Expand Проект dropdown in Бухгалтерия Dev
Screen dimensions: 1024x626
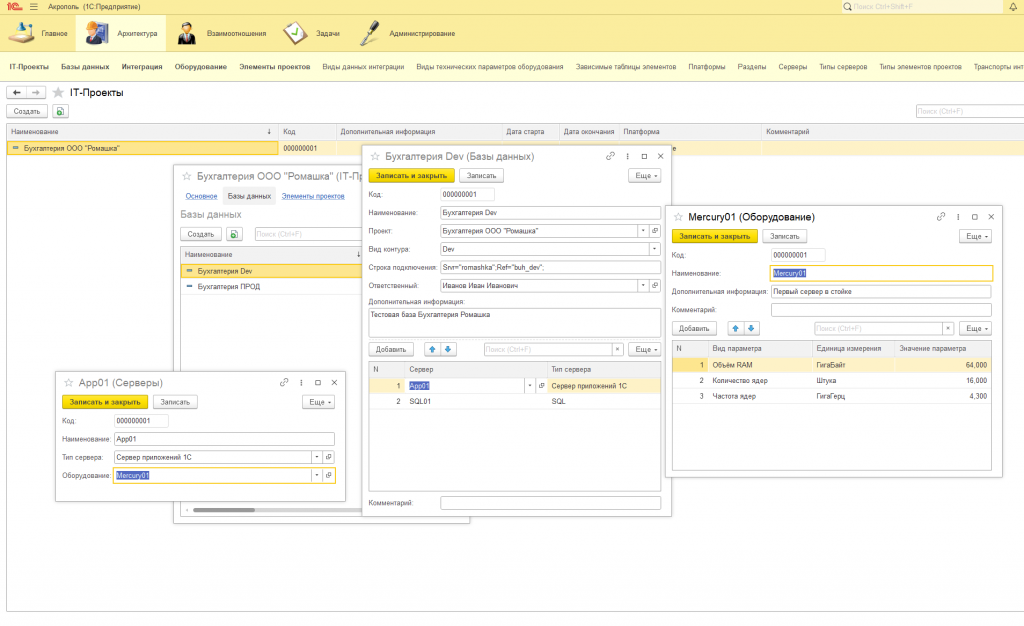point(643,231)
